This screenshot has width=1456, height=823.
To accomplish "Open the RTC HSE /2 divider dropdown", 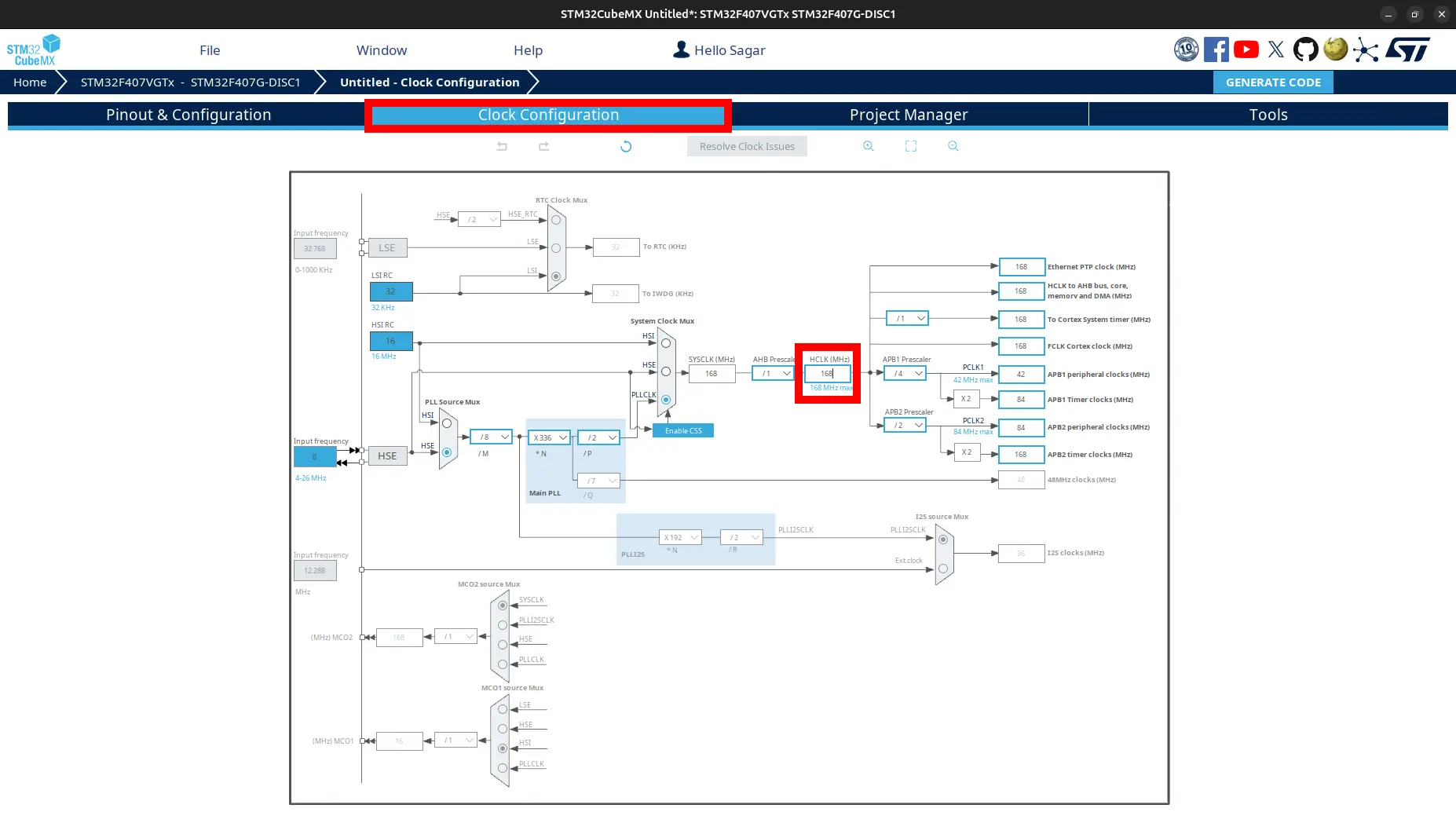I will tap(479, 219).
